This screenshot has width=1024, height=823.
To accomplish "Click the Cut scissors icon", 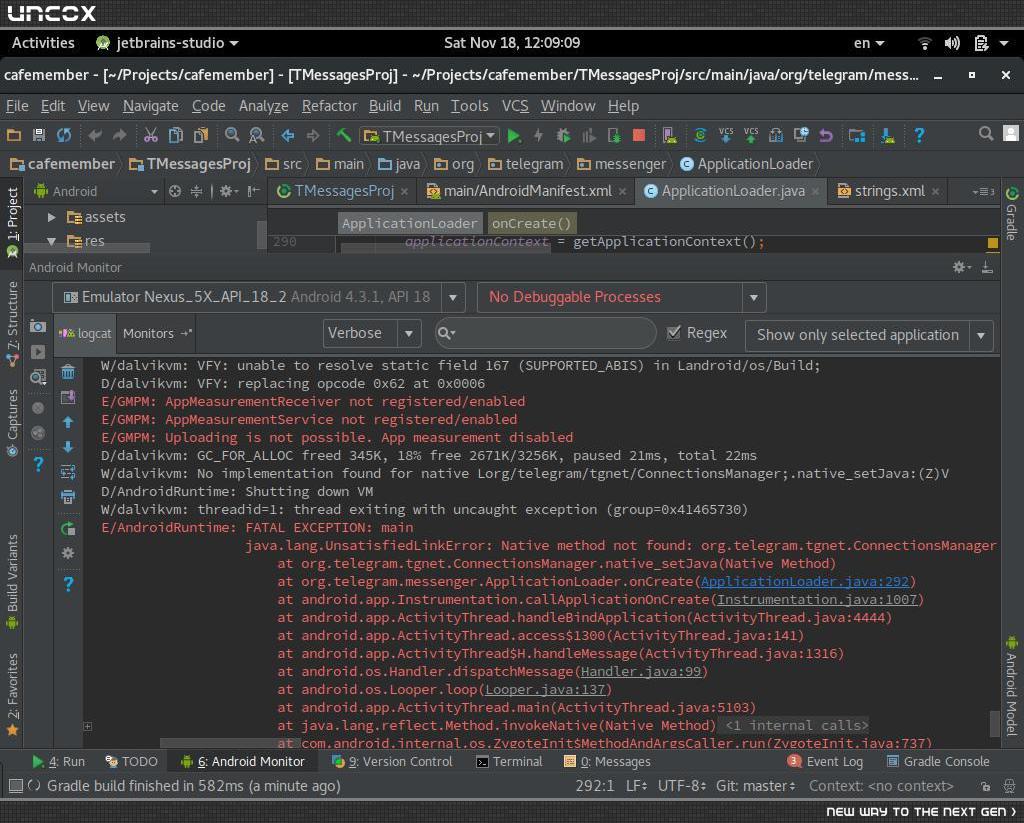I will coord(151,135).
